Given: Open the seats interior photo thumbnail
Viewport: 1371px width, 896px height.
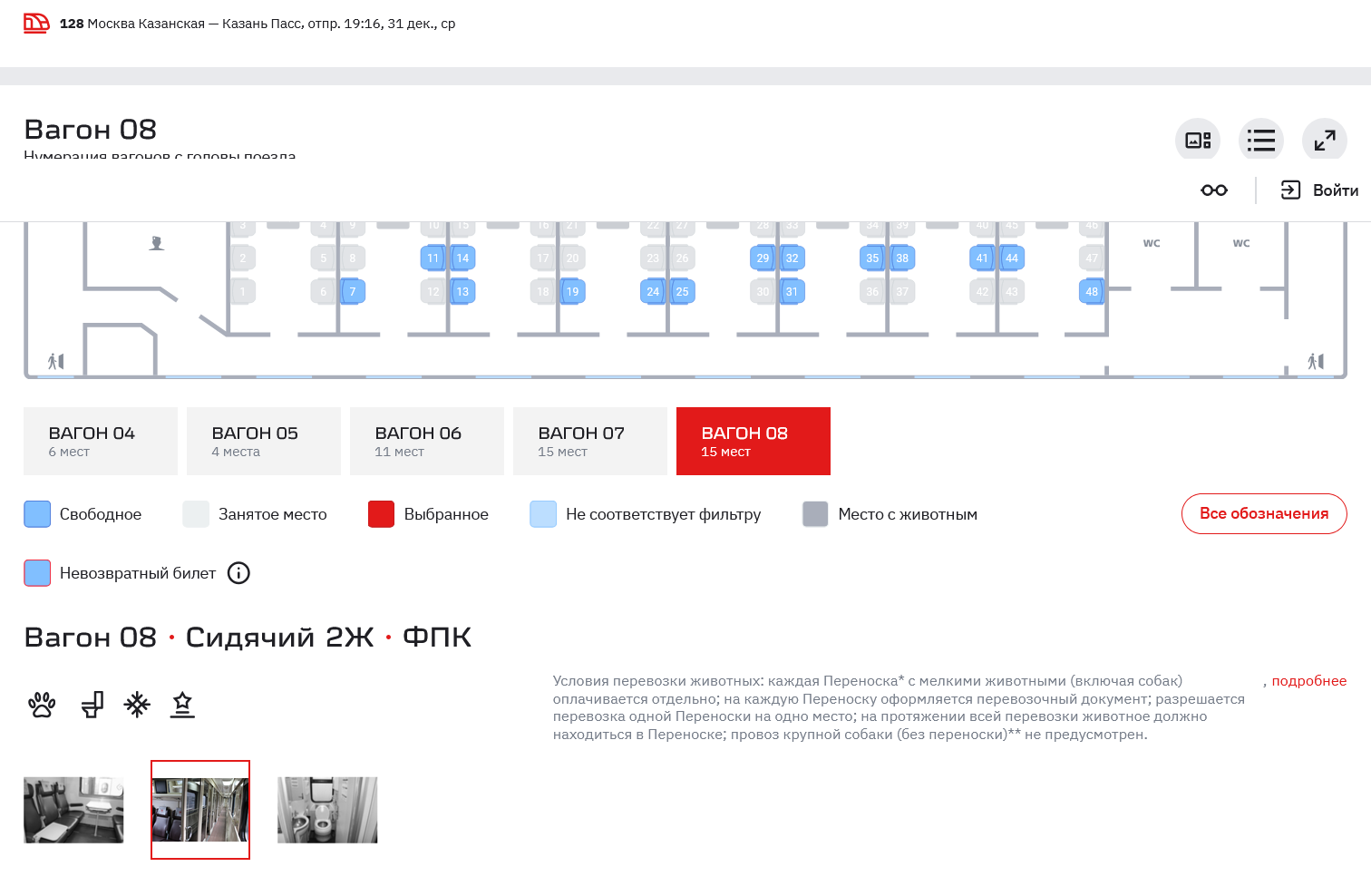Looking at the screenshot, I should tap(73, 810).
